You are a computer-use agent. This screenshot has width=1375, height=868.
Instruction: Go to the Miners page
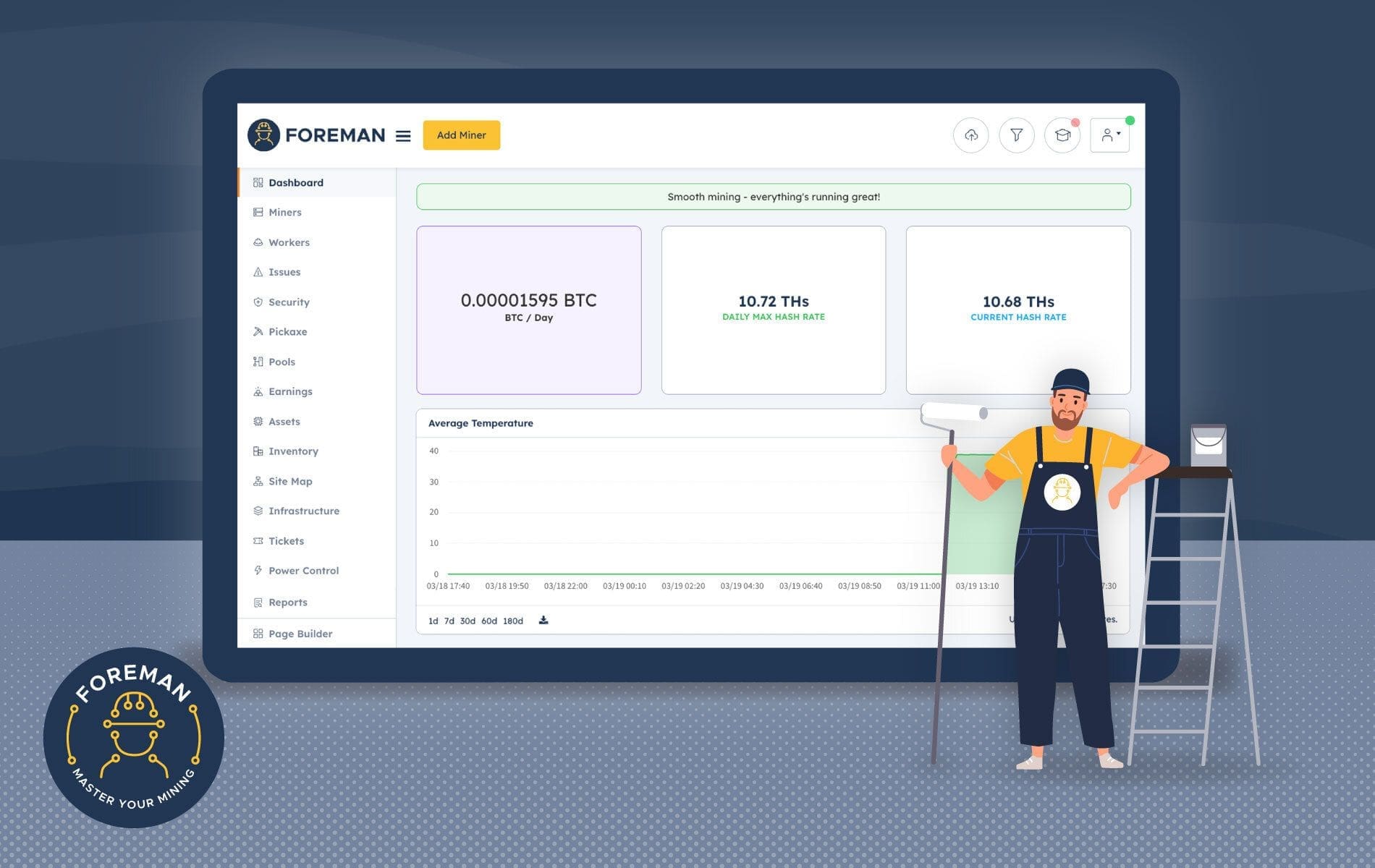click(285, 212)
